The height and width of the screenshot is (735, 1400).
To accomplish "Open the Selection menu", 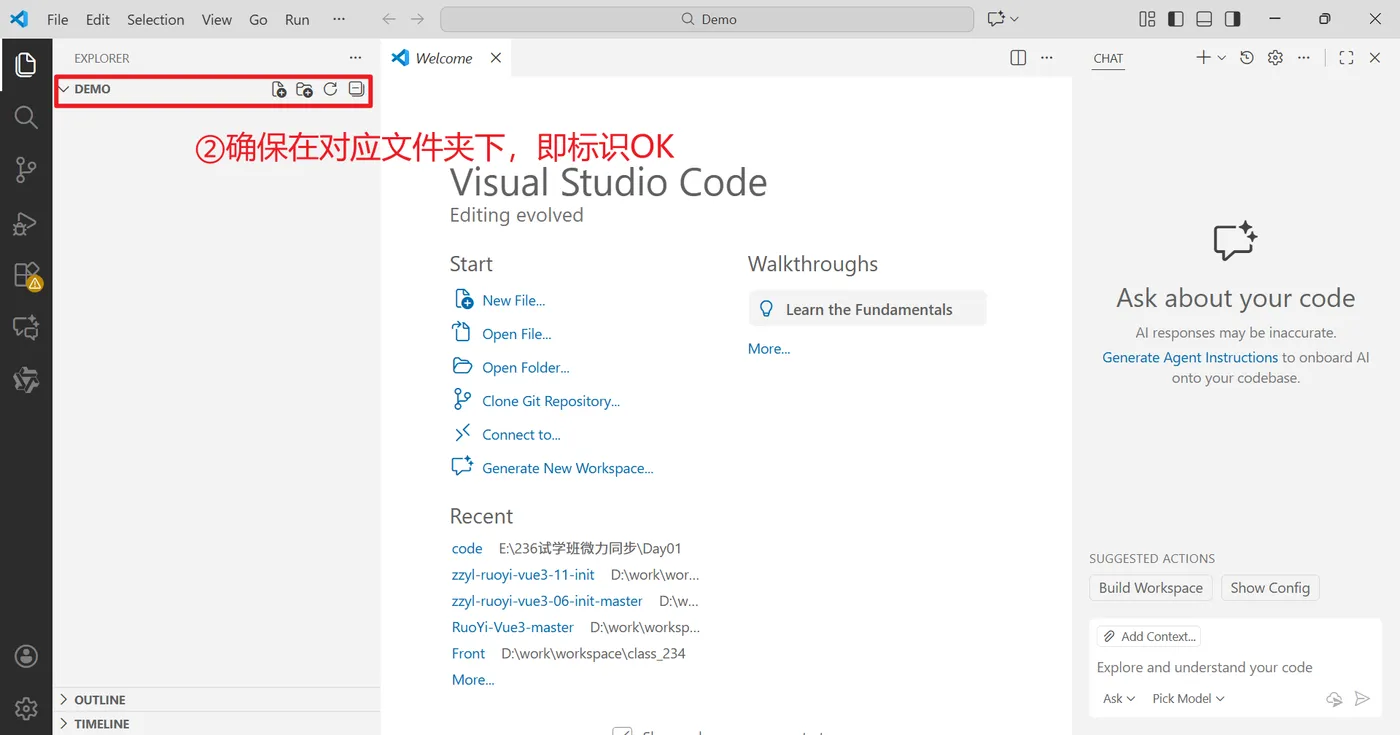I will pyautogui.click(x=156, y=19).
